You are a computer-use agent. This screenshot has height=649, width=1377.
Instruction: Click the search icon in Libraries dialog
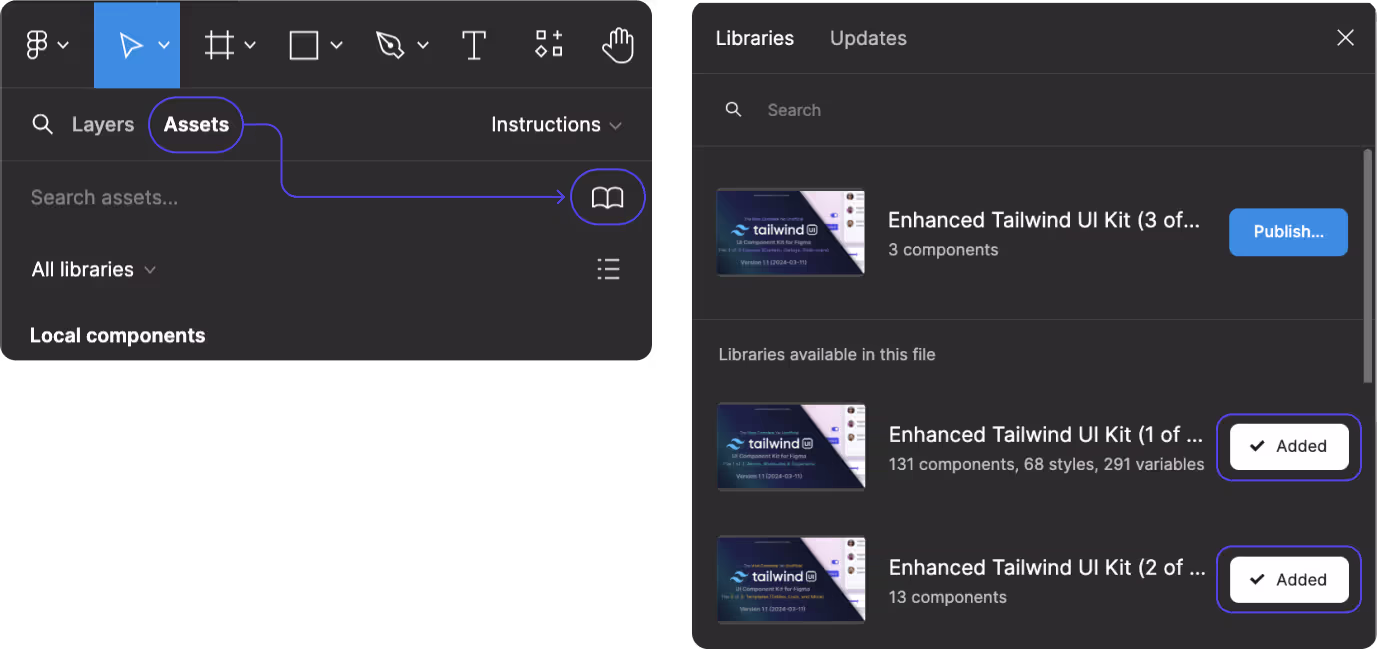[733, 110]
